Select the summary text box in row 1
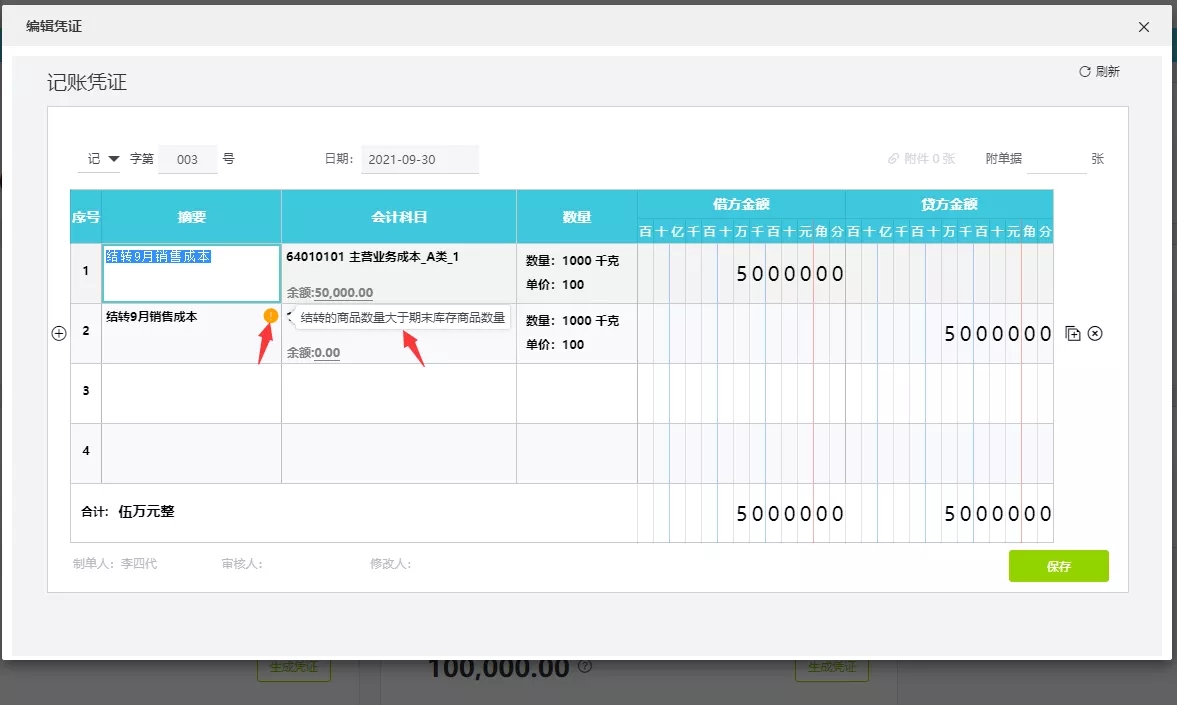The height and width of the screenshot is (705, 1177). click(191, 273)
